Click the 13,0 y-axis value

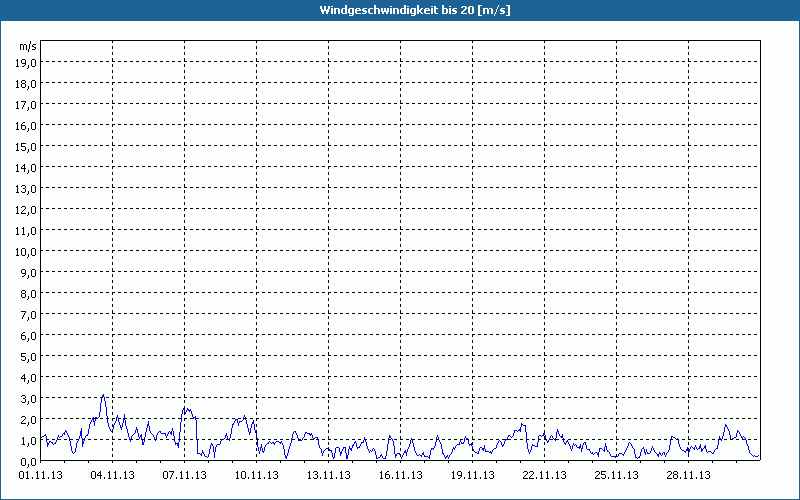26,189
